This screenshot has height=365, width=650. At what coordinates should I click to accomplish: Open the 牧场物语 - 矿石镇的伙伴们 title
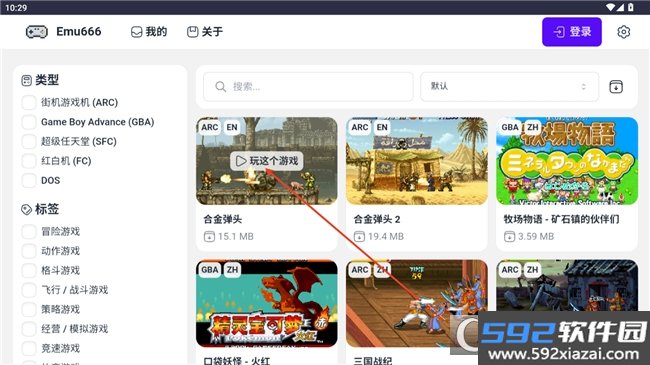tap(561, 219)
